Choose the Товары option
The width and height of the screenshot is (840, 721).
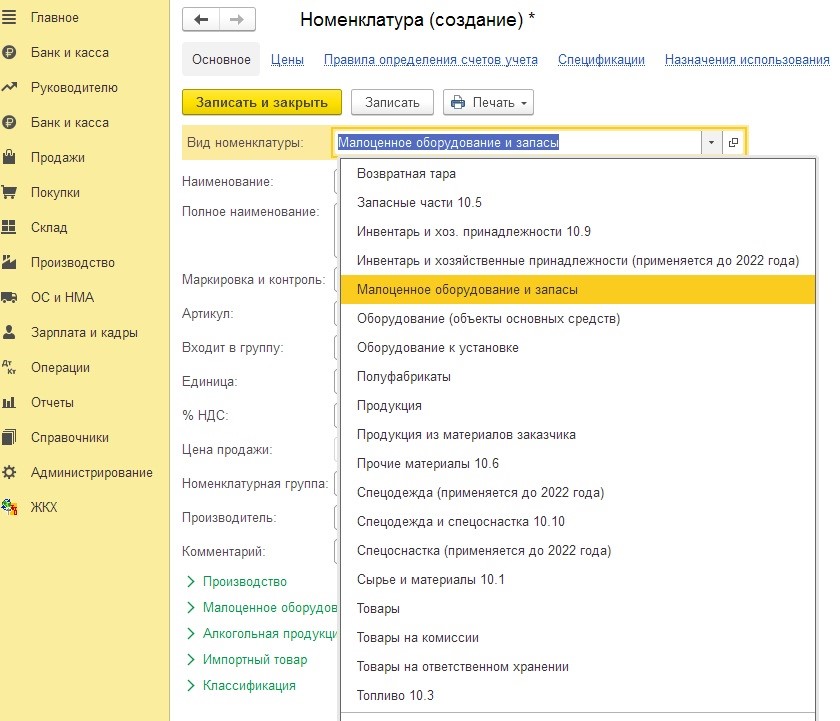pos(578,609)
